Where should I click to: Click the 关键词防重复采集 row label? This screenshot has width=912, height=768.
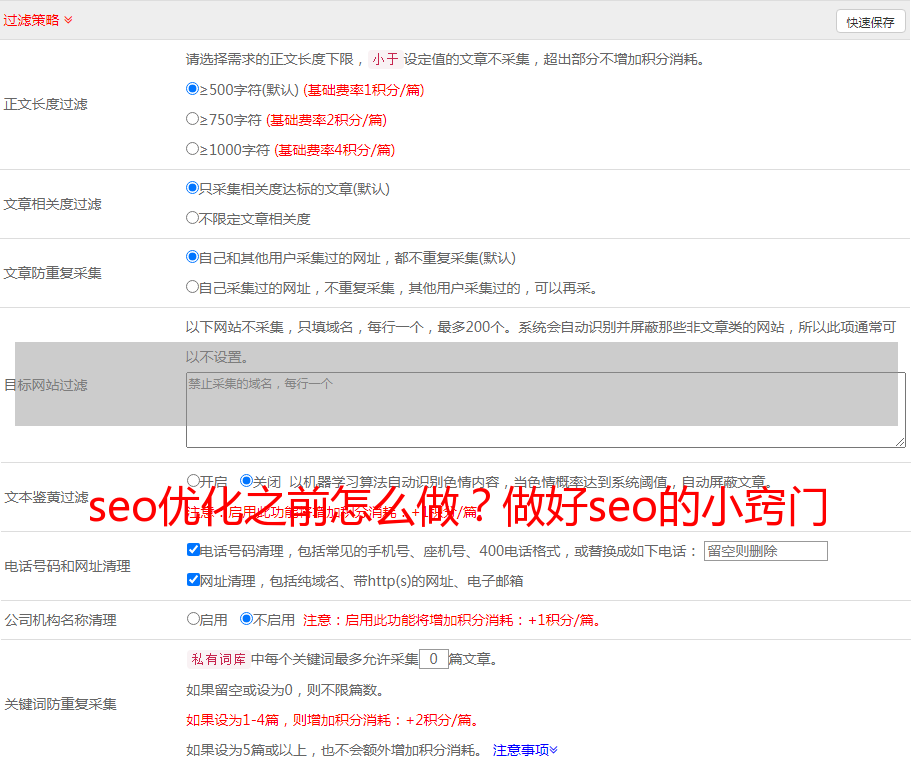[60, 704]
